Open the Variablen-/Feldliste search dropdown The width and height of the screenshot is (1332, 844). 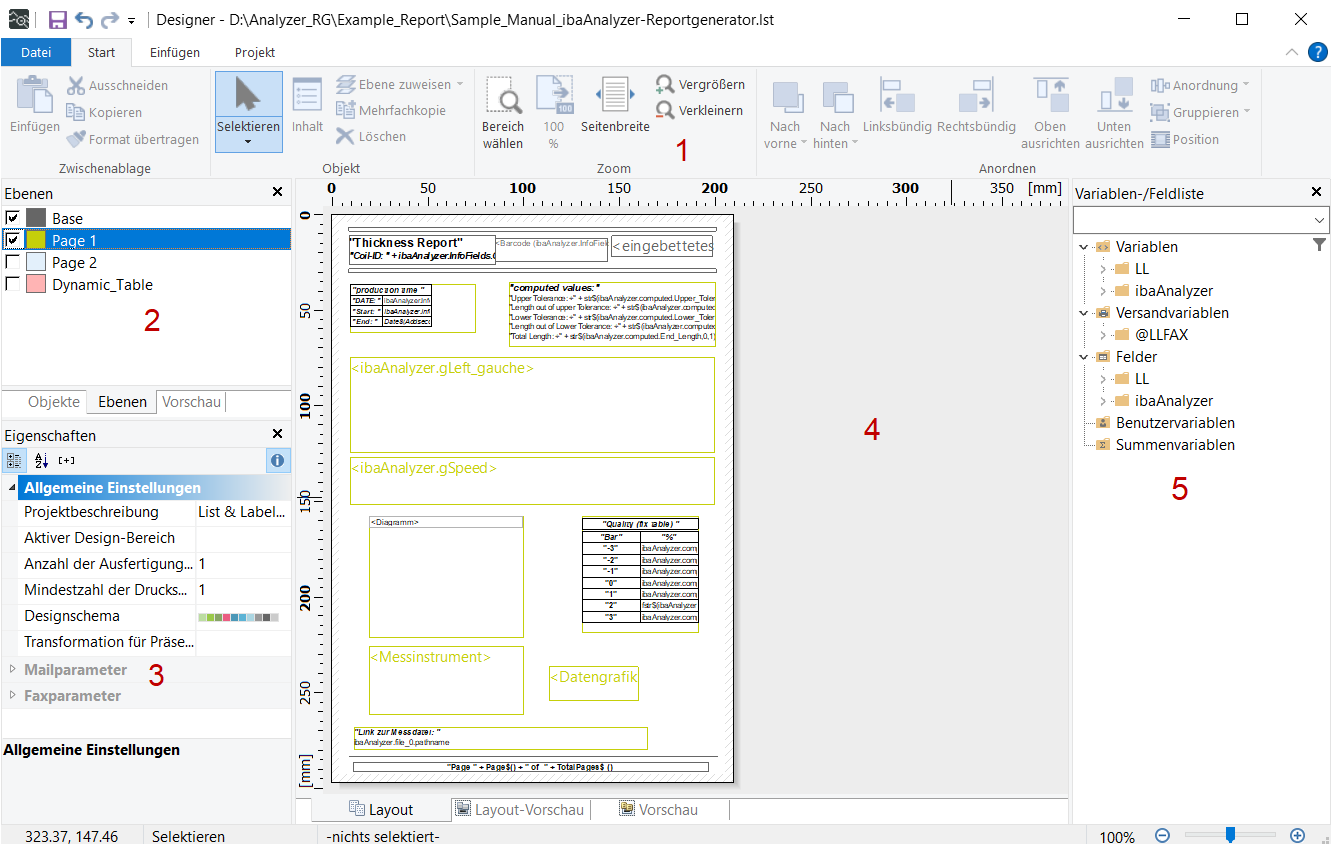[x=1317, y=220]
